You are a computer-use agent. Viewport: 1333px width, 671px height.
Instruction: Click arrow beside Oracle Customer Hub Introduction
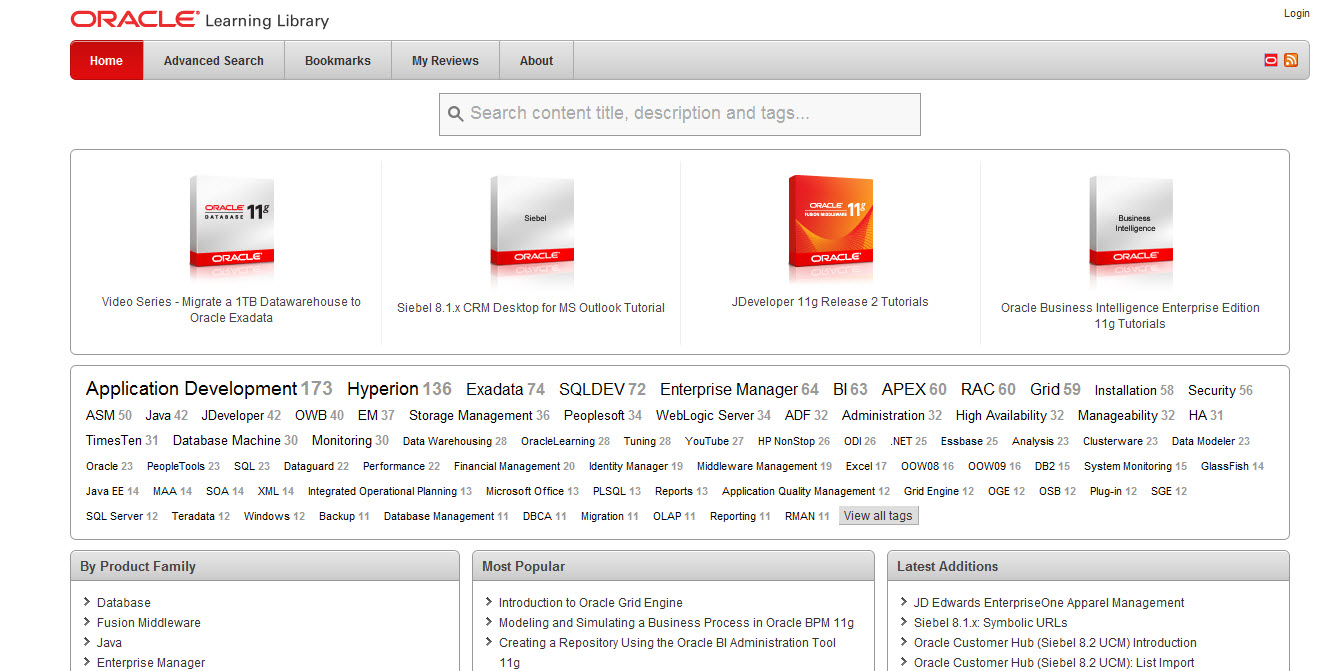905,642
